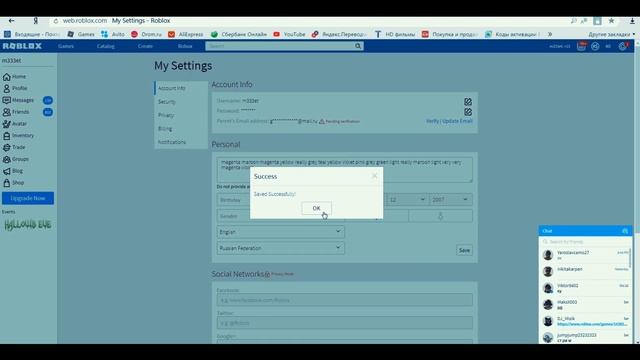The width and height of the screenshot is (640, 360).
Task: Click the Upgrade Now button
Action: [28, 198]
